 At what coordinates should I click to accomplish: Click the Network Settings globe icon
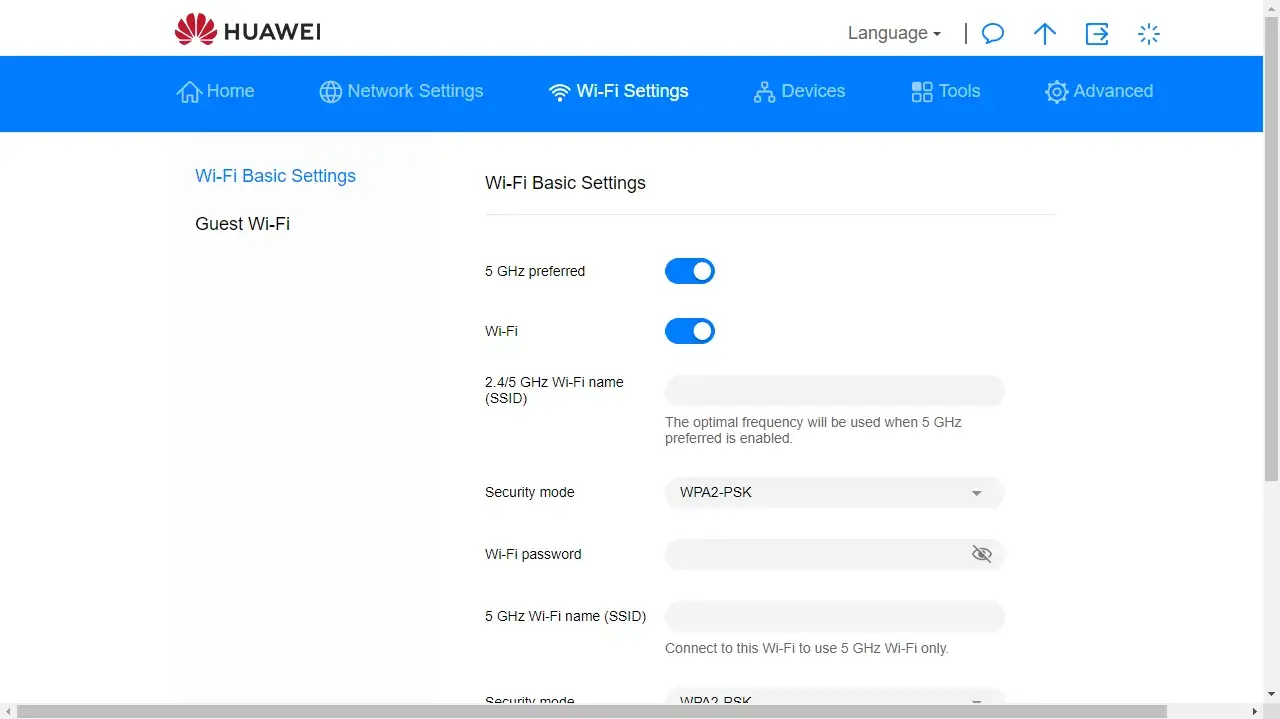330,92
